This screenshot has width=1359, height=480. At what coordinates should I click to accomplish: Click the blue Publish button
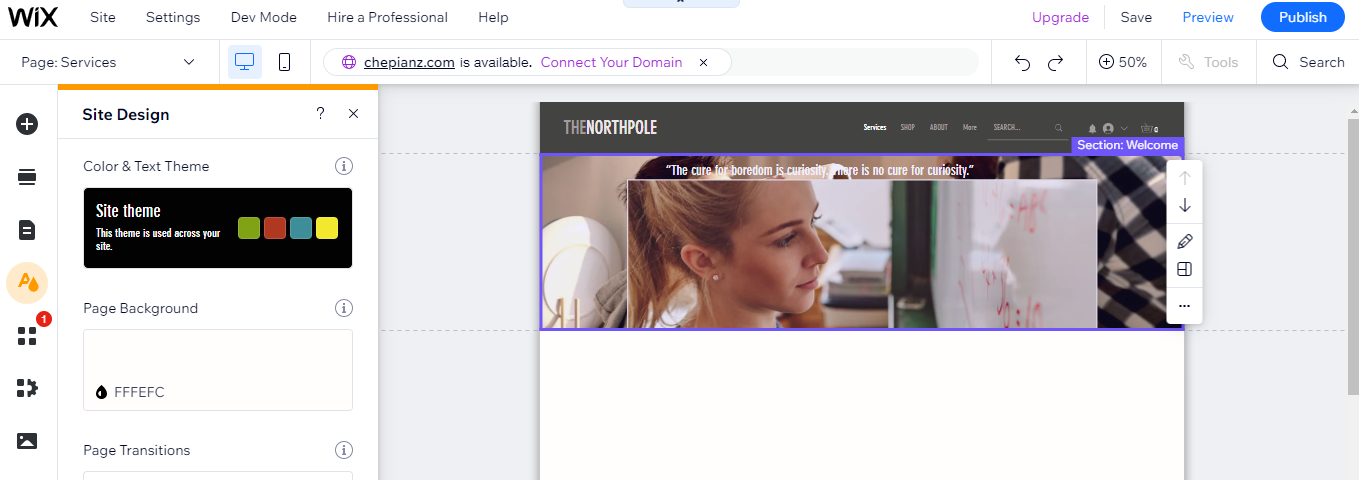click(x=1303, y=17)
